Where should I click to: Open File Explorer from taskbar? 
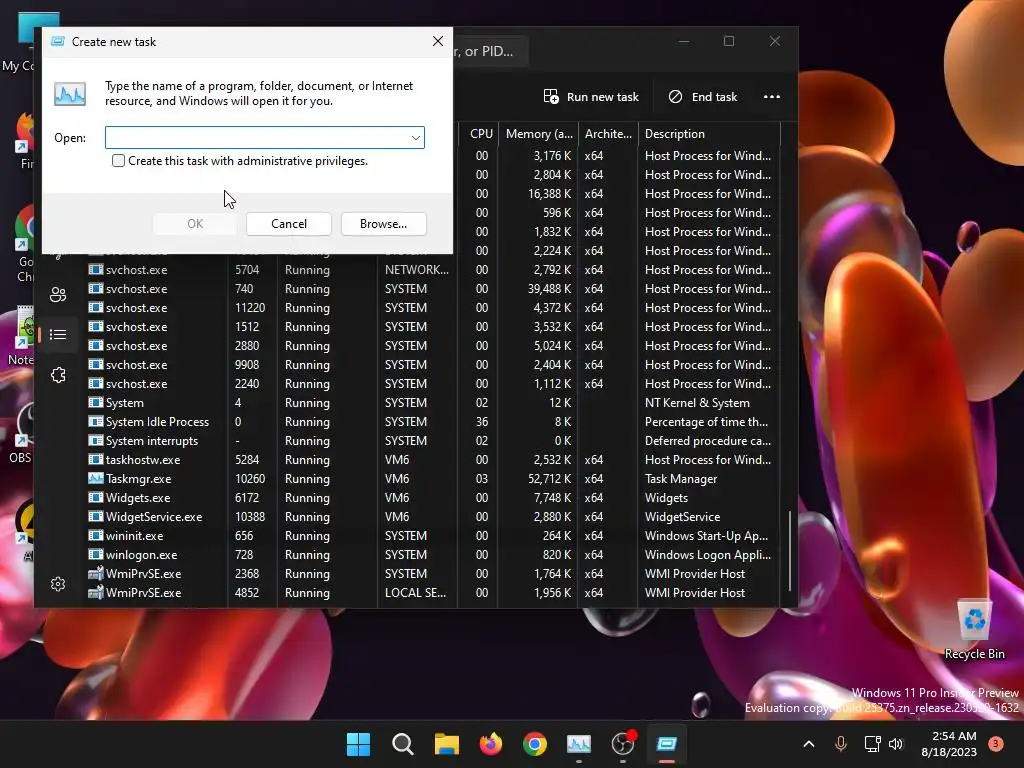pyautogui.click(x=447, y=744)
